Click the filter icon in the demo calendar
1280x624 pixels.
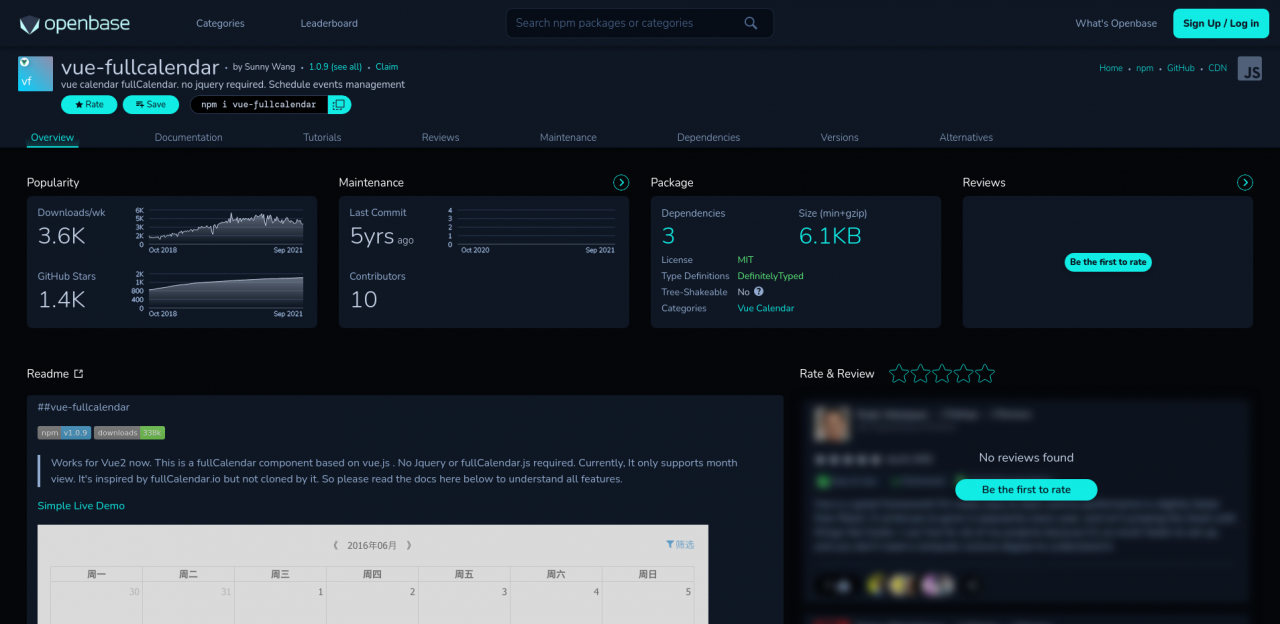(x=668, y=544)
